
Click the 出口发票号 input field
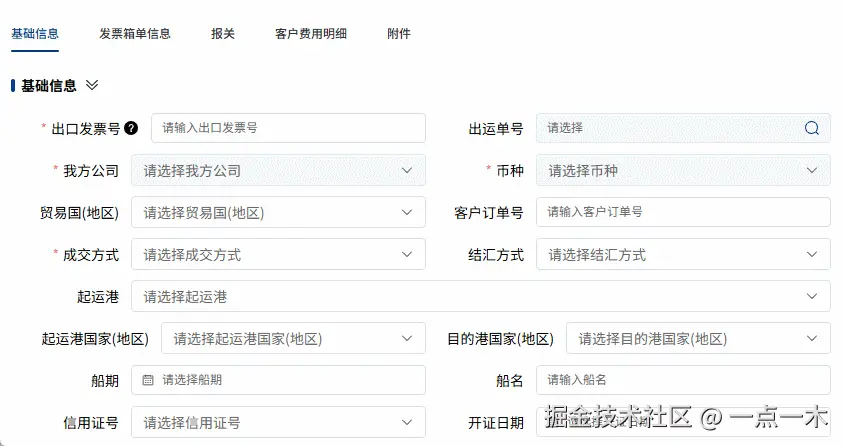(288, 128)
